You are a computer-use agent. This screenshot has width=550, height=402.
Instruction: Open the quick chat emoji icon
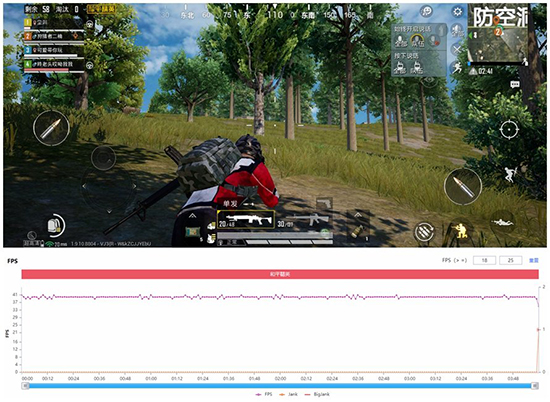click(x=427, y=12)
